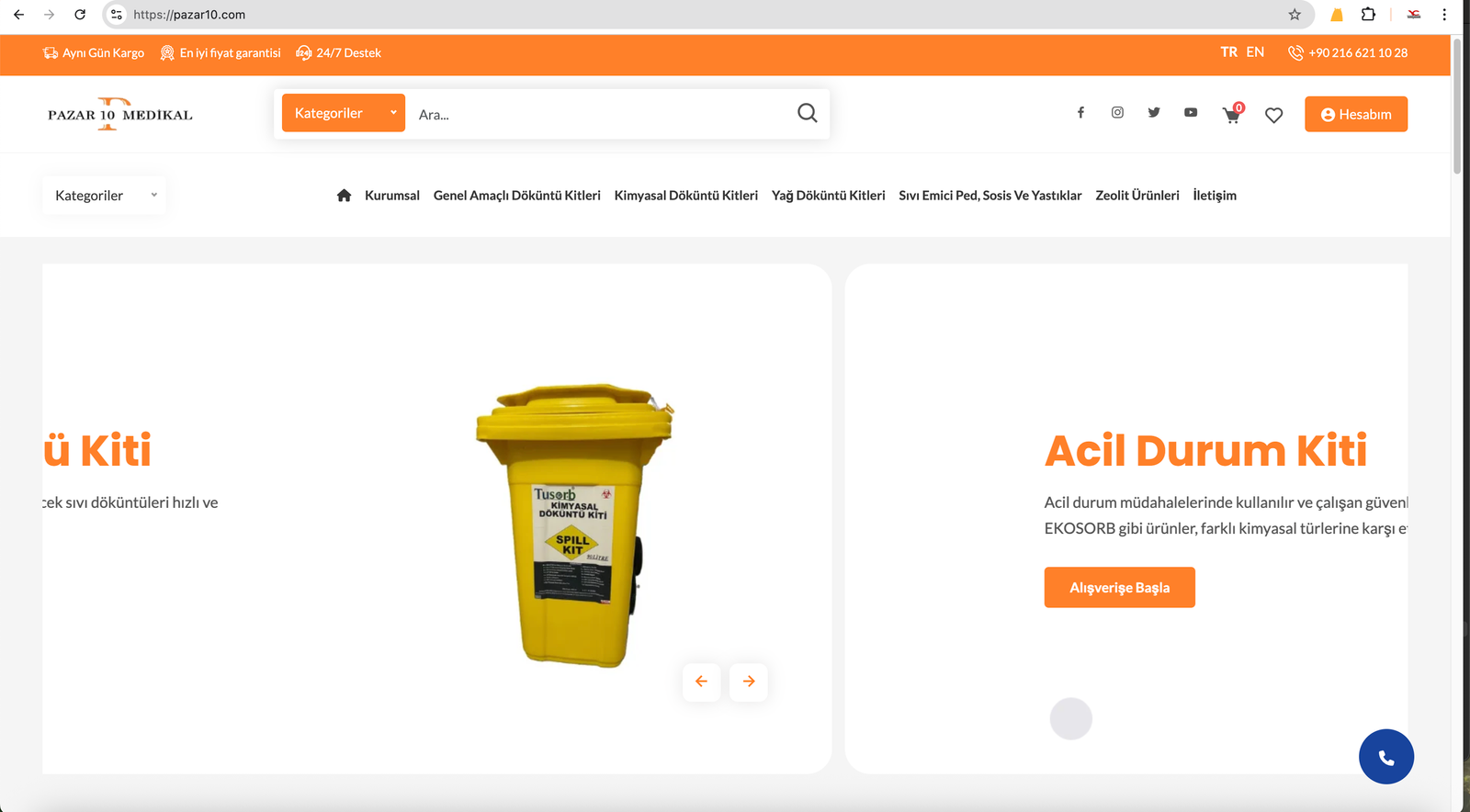Viewport: 1470px width, 812px height.
Task: View wishlist via heart icon
Action: (1273, 115)
